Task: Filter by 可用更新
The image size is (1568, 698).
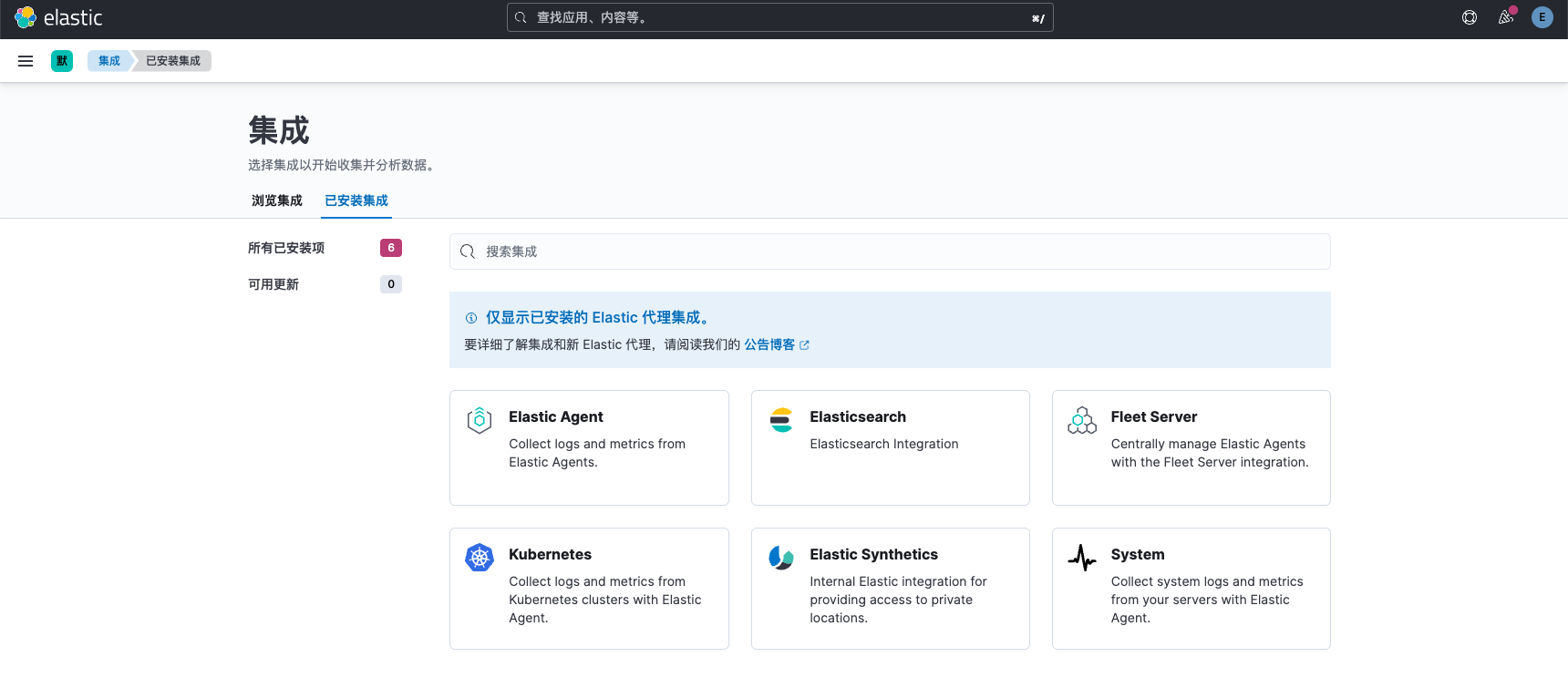Action: click(x=325, y=284)
